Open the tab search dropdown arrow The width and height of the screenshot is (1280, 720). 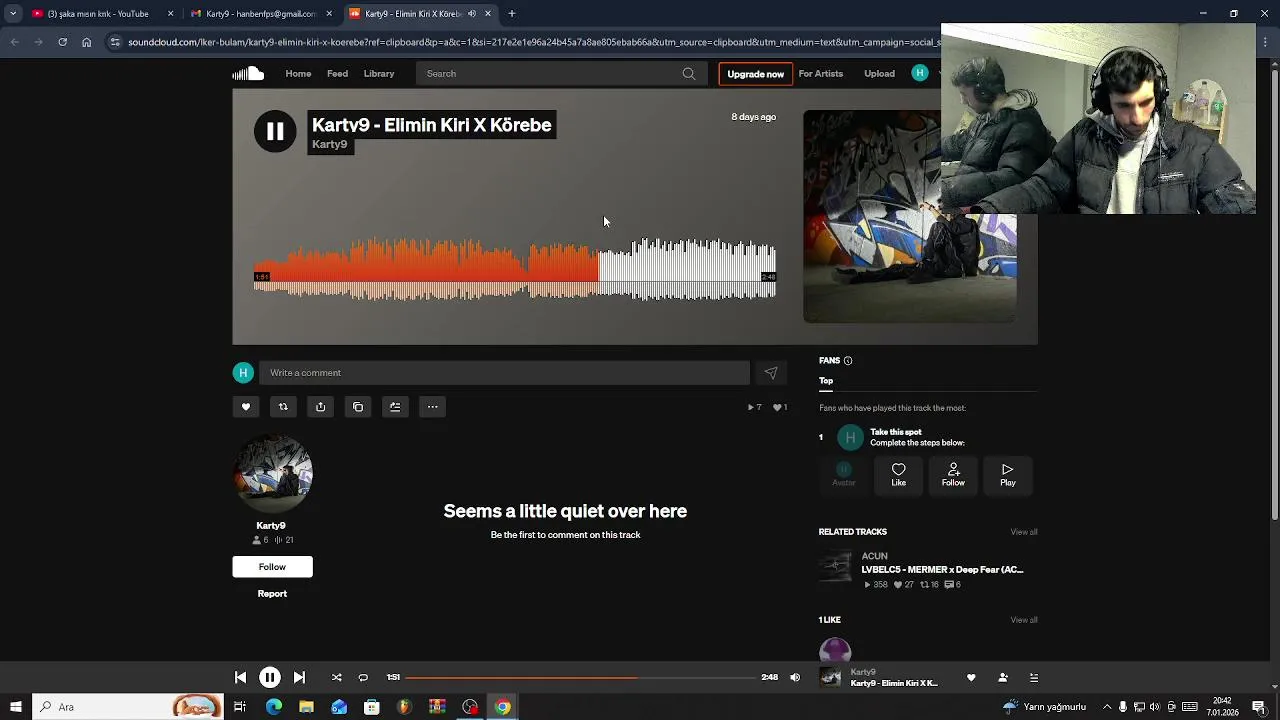coord(13,14)
